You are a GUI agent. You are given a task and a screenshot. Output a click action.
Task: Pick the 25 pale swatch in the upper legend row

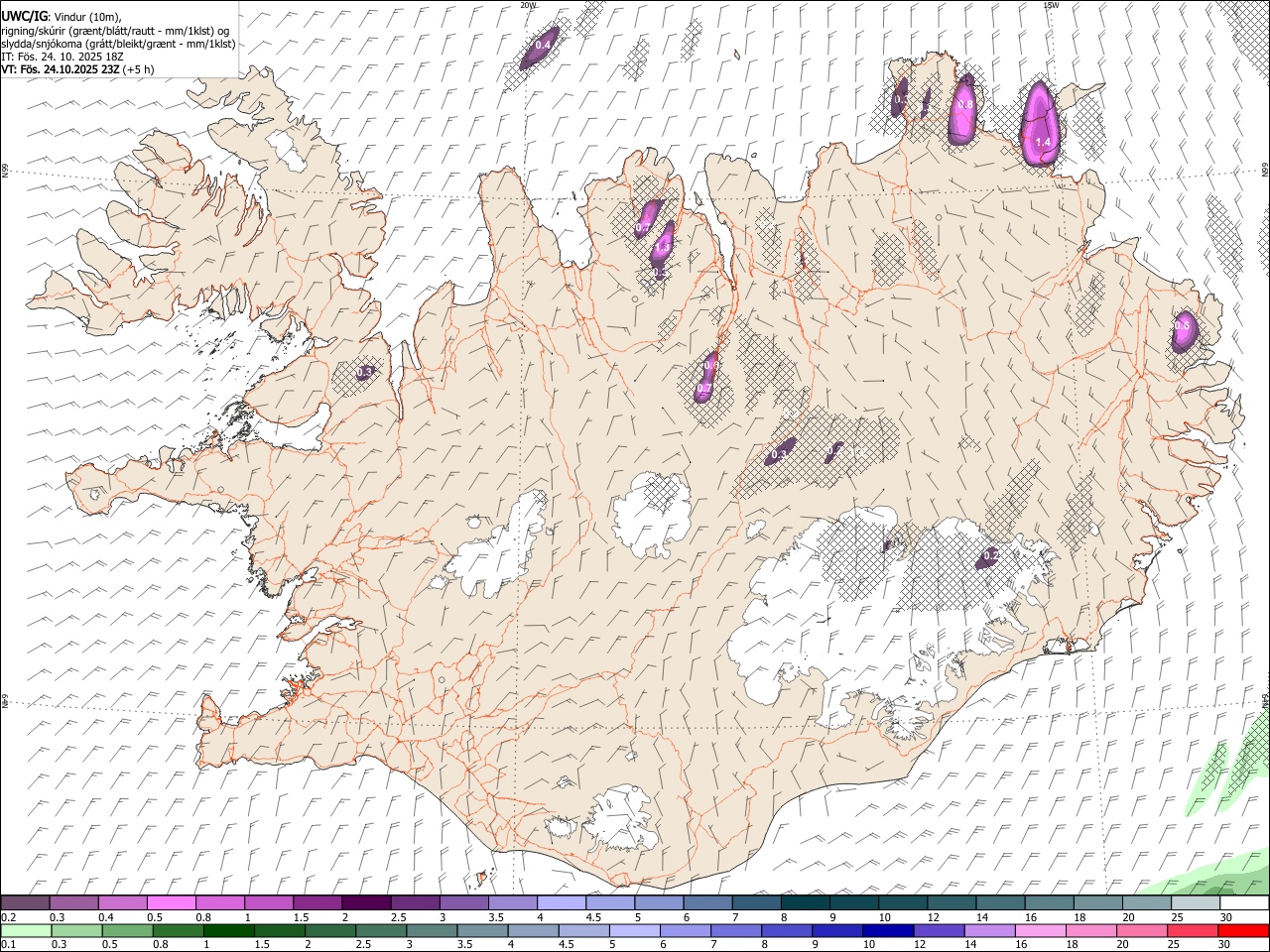tap(1195, 903)
